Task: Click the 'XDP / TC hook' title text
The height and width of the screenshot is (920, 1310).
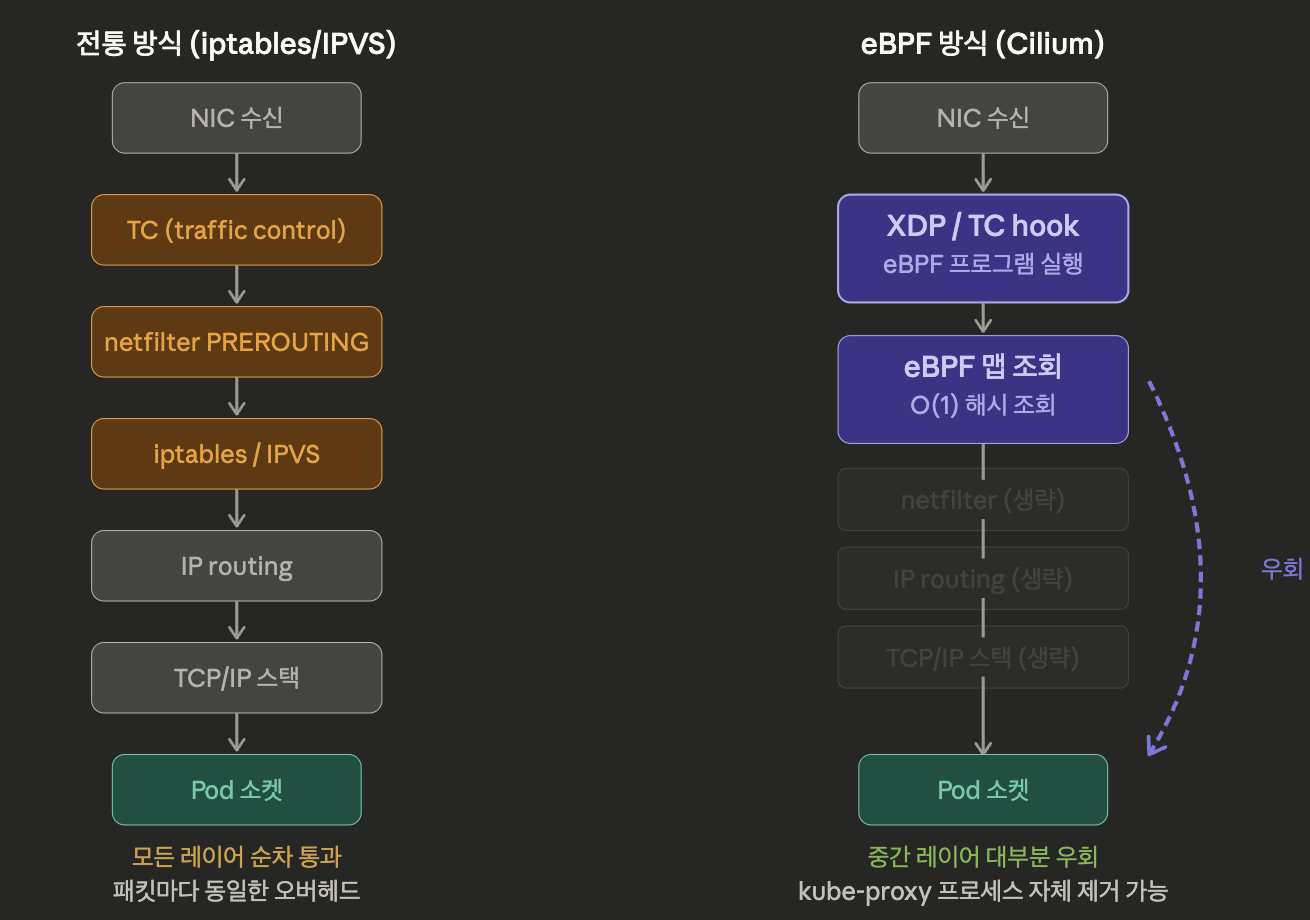Action: [x=983, y=226]
